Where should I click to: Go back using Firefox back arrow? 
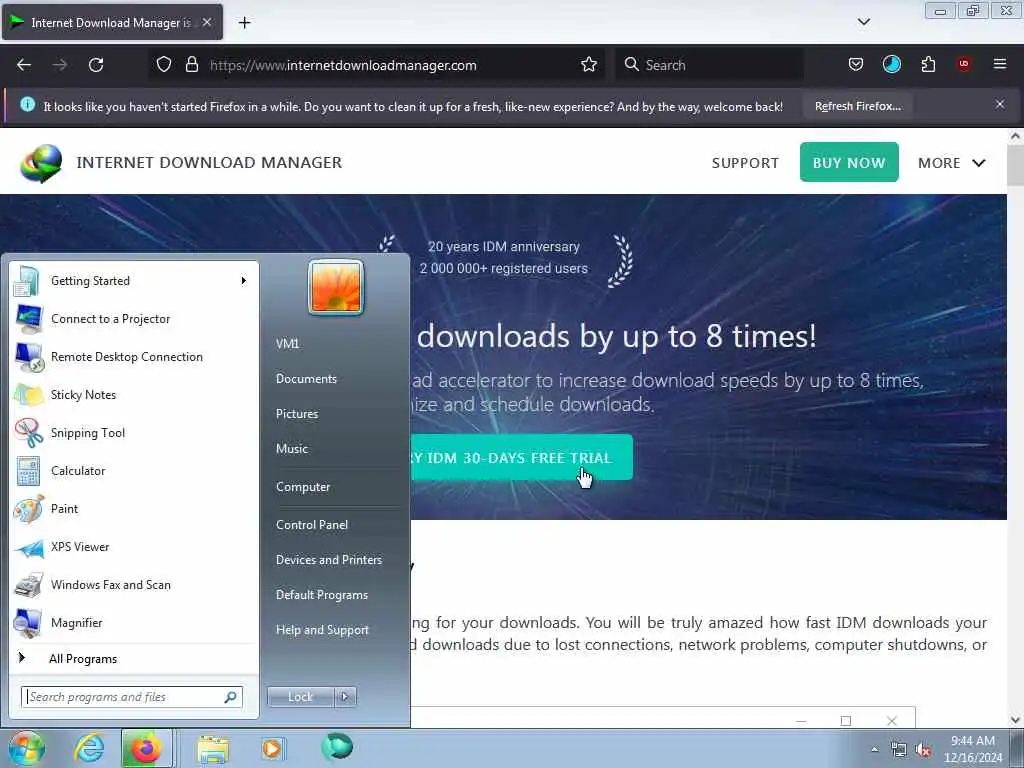24,65
